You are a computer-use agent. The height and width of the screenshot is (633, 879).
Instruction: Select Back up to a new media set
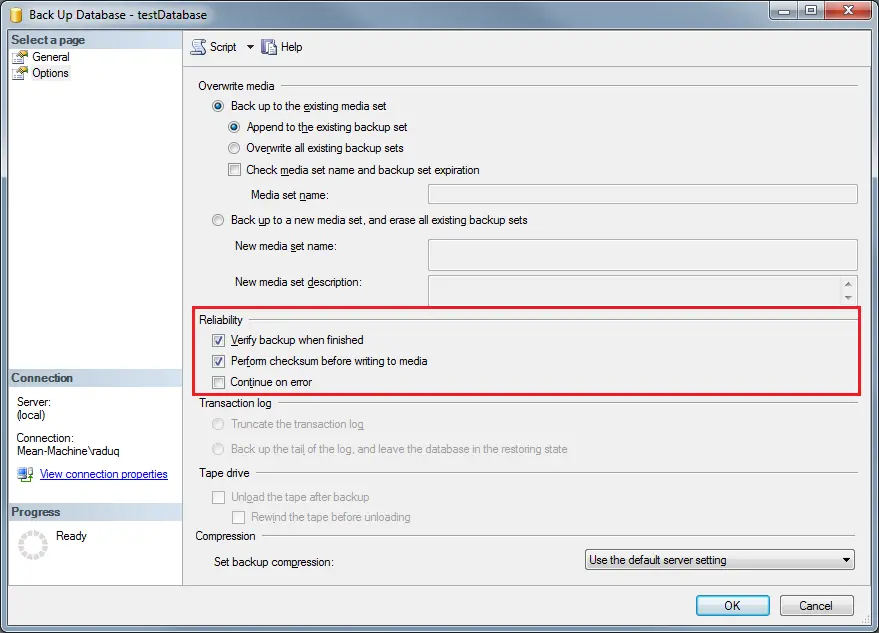click(x=218, y=220)
